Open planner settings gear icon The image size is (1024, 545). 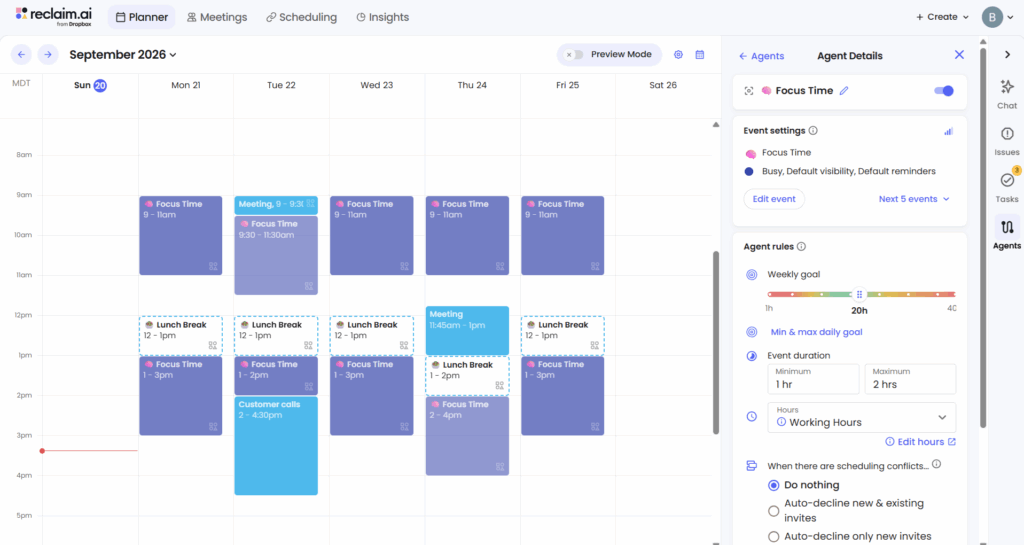pos(679,55)
